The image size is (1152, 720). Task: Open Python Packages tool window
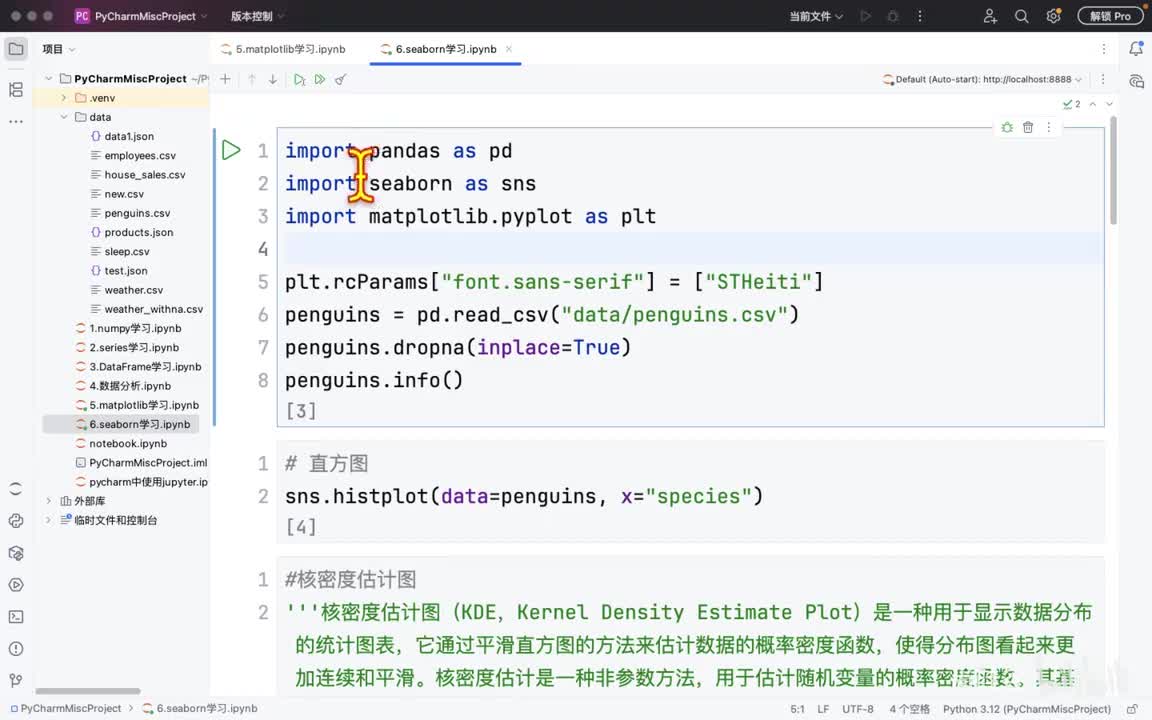pos(16,553)
